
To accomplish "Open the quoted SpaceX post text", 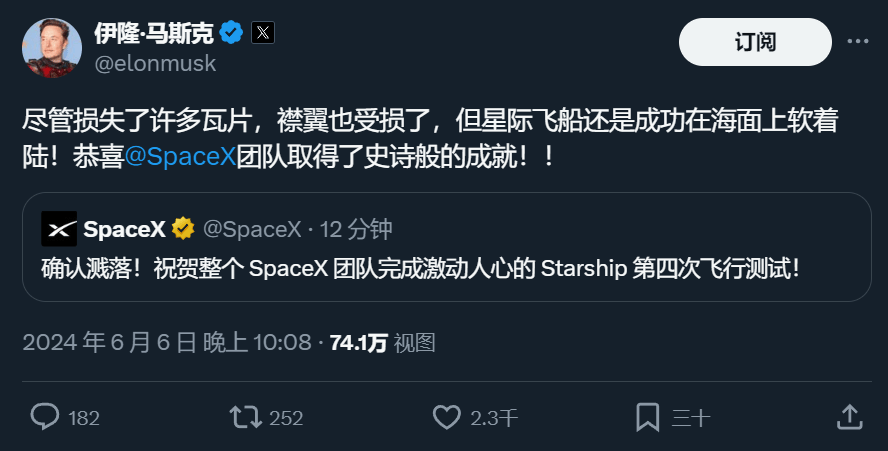I will tap(420, 269).
